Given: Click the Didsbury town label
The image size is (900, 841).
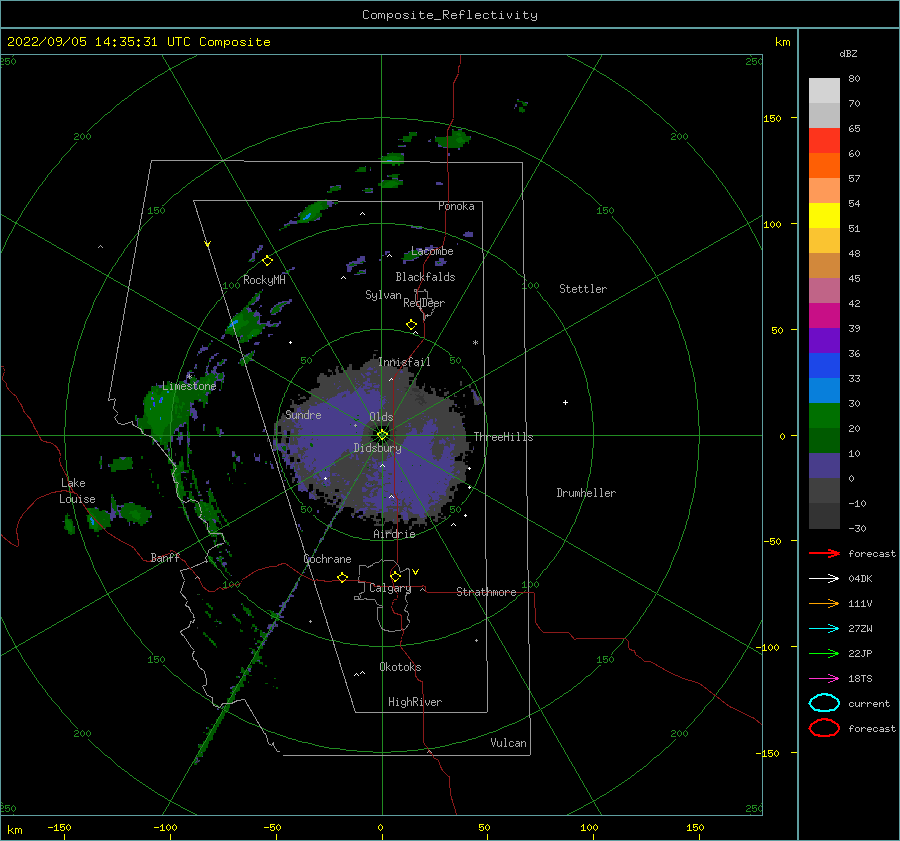Looking at the screenshot, I should (378, 448).
